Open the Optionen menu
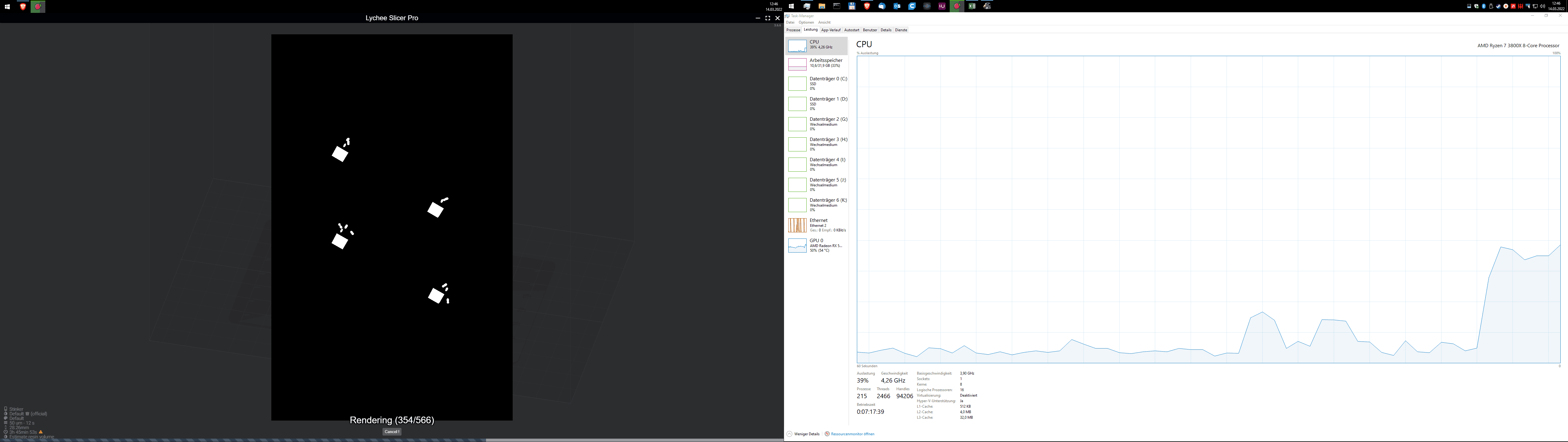Image resolution: width=1568 pixels, height=442 pixels. [806, 22]
